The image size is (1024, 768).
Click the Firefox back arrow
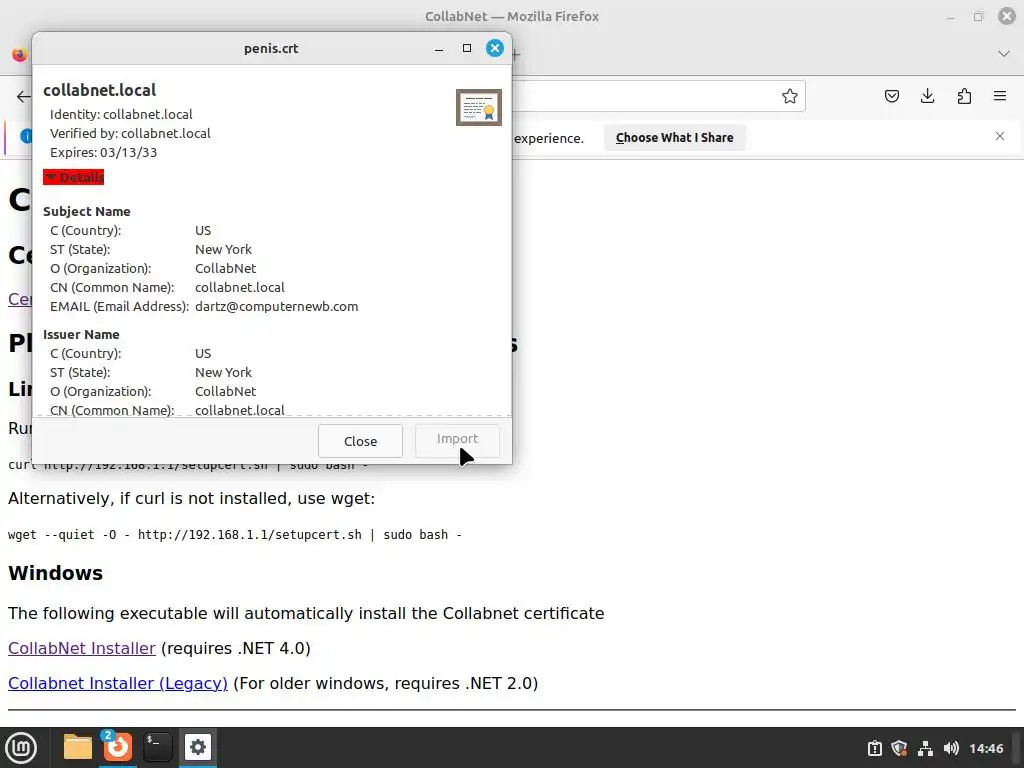tap(23, 97)
